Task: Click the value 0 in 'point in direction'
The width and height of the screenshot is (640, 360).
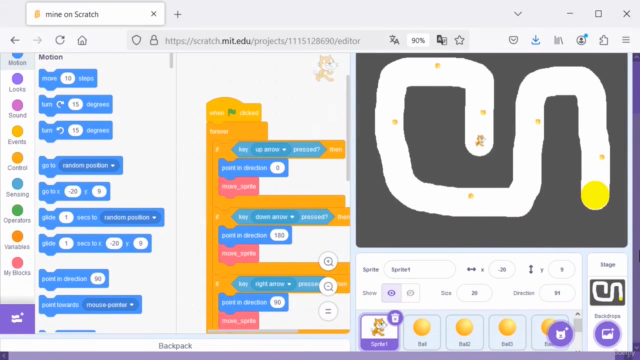Action: pyautogui.click(x=278, y=168)
